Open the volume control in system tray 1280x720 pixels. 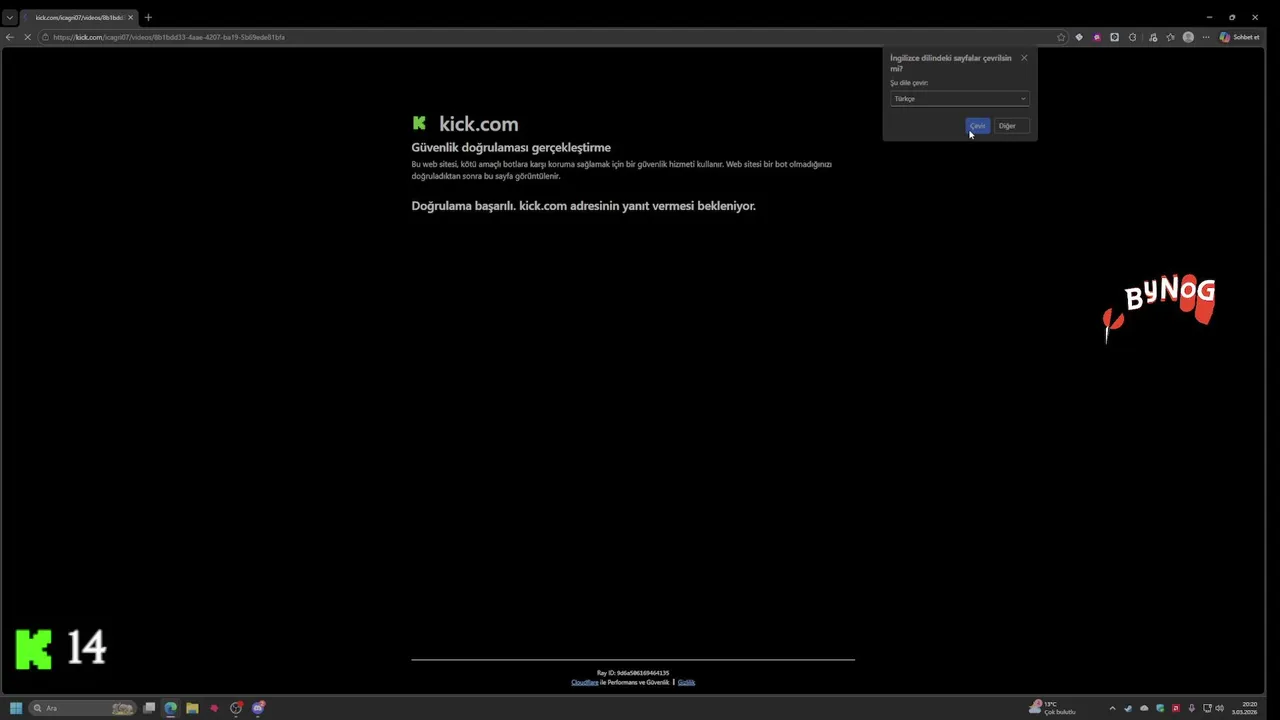[x=1219, y=708]
